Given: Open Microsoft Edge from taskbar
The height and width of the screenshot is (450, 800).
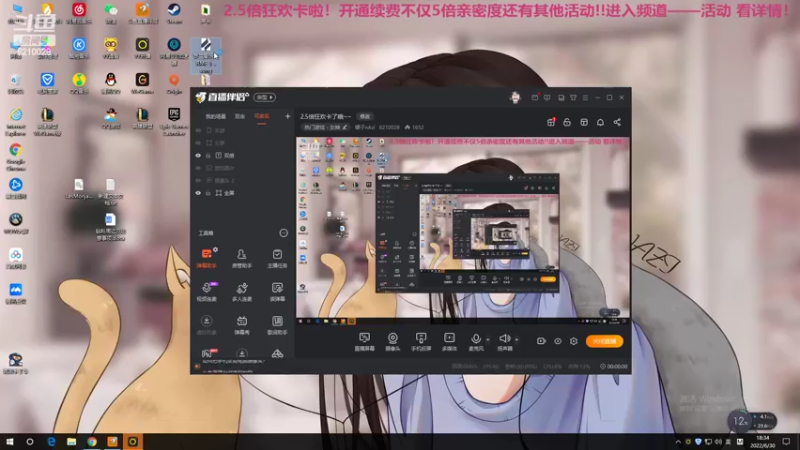Looking at the screenshot, I should [51, 442].
